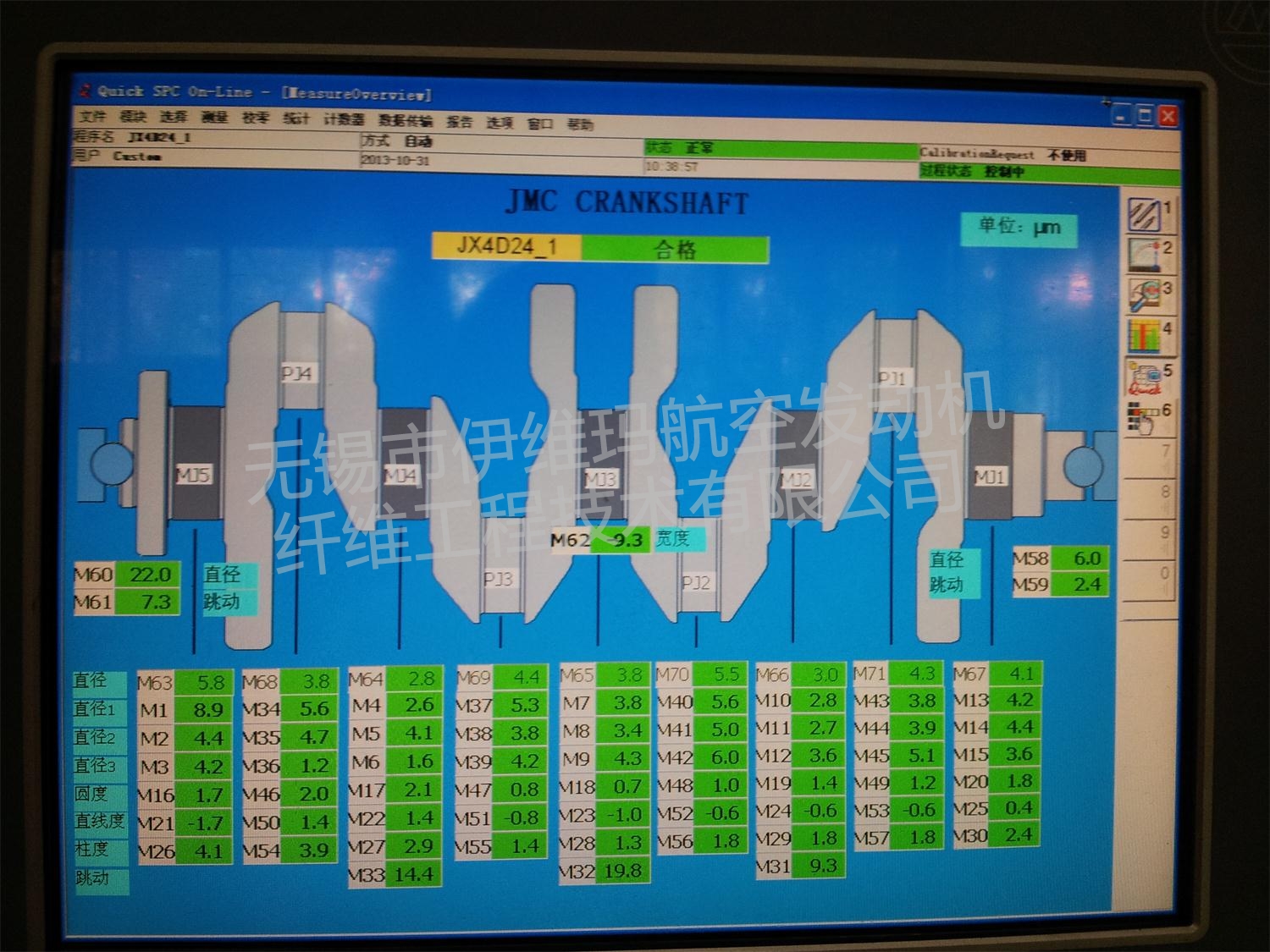
Task: Click the M63 value 5.8
Action: click(x=202, y=682)
